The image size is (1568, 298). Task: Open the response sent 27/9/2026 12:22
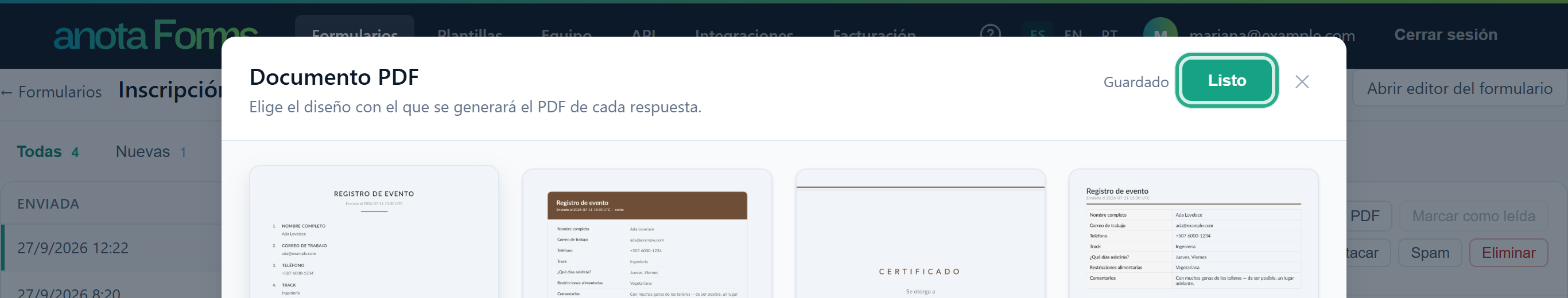tap(111, 248)
